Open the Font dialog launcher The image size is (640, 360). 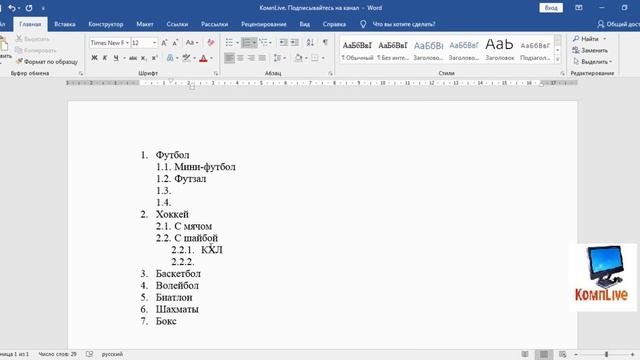tap(216, 73)
